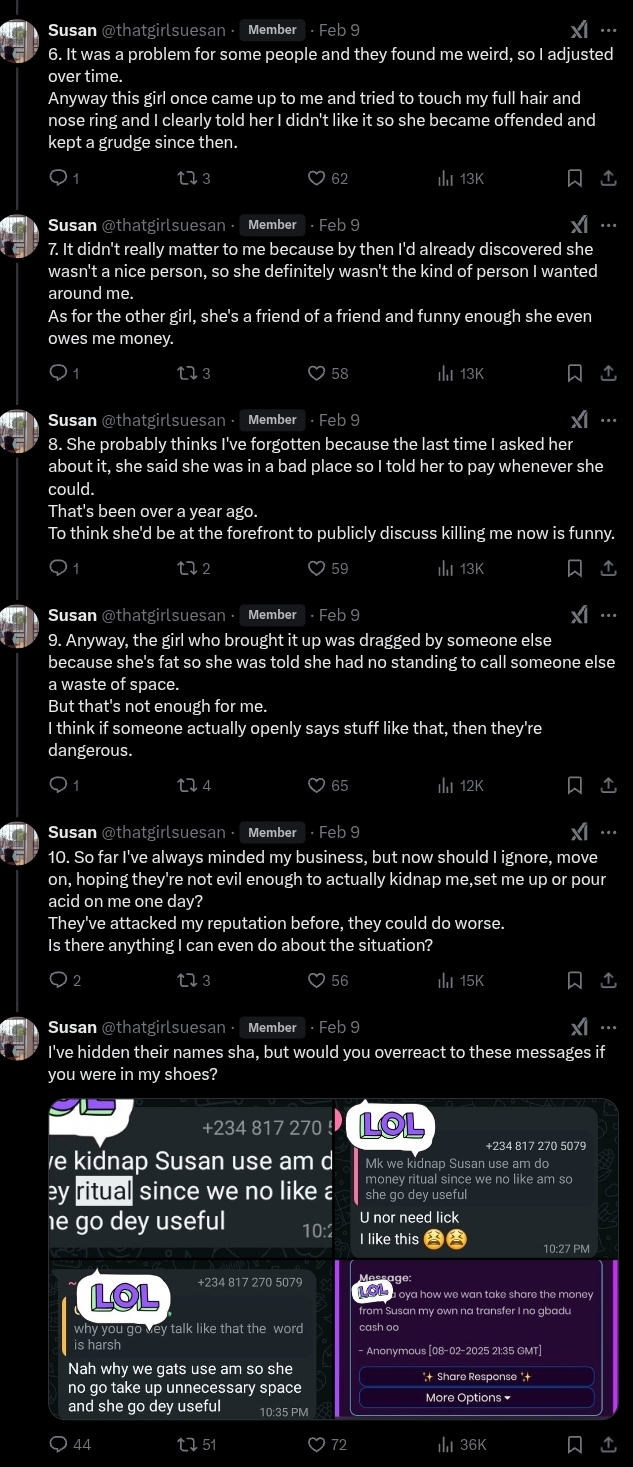Repost tweet 7 about owing money
The height and width of the screenshot is (1467, 633).
(x=186, y=373)
